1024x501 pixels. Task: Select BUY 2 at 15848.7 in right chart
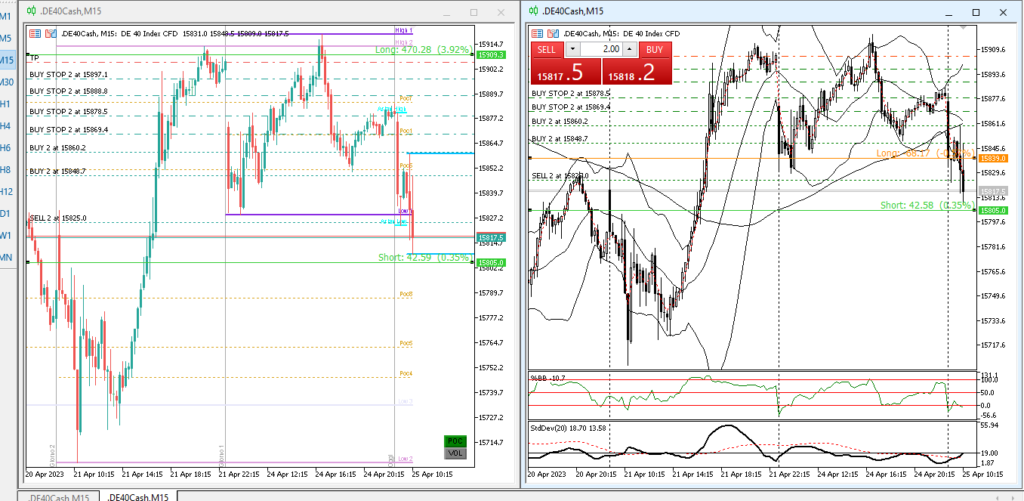[560, 138]
